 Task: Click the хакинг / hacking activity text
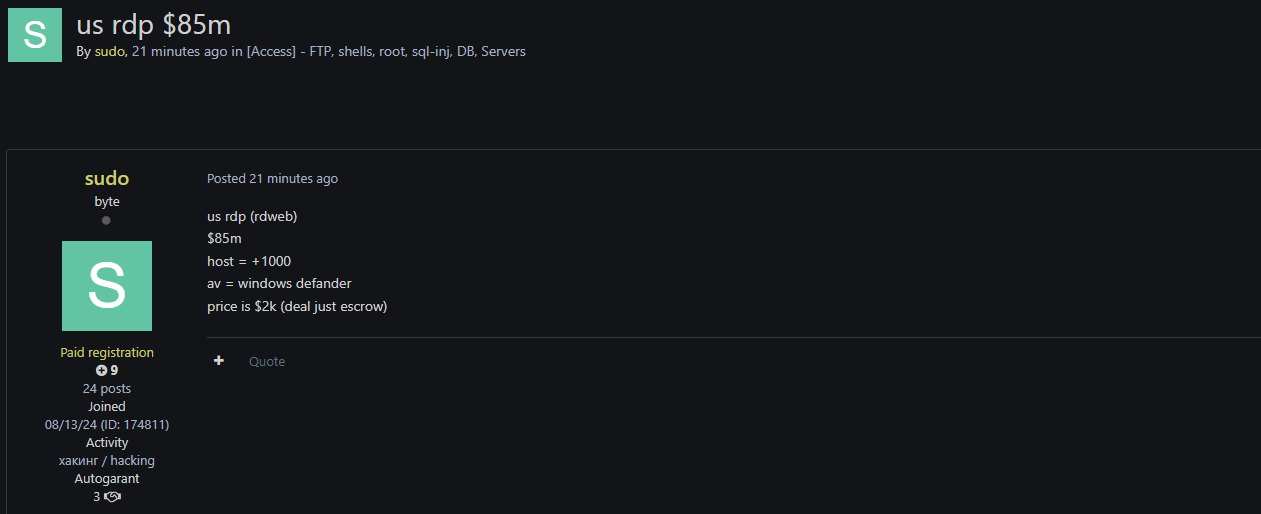click(x=107, y=460)
